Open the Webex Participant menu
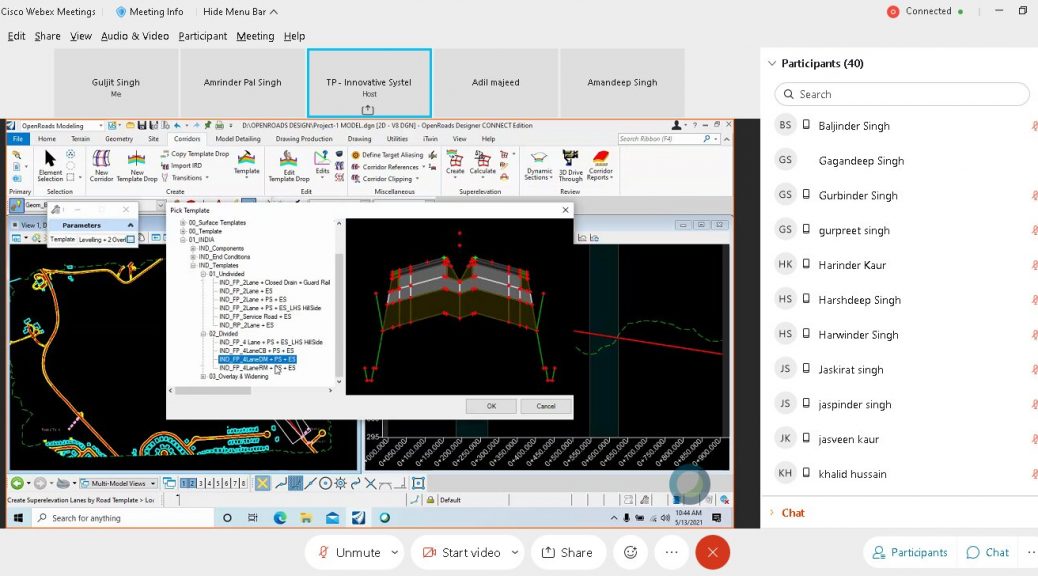The image size is (1038, 576). click(x=203, y=36)
